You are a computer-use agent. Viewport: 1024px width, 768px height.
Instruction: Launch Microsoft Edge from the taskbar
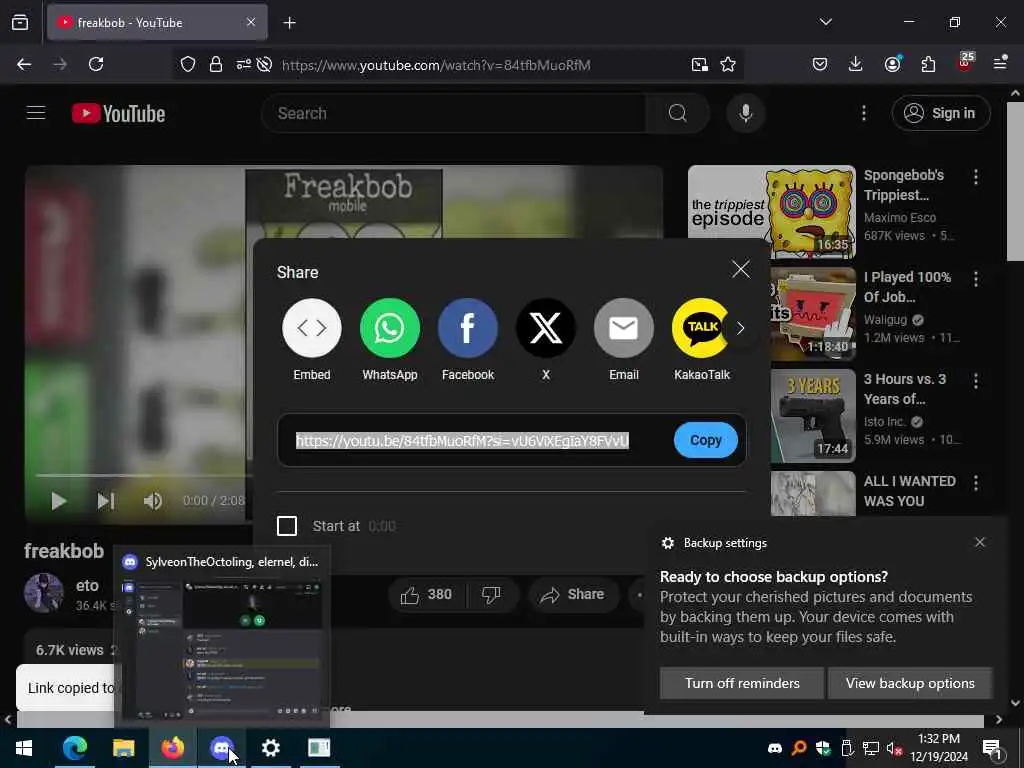point(75,748)
